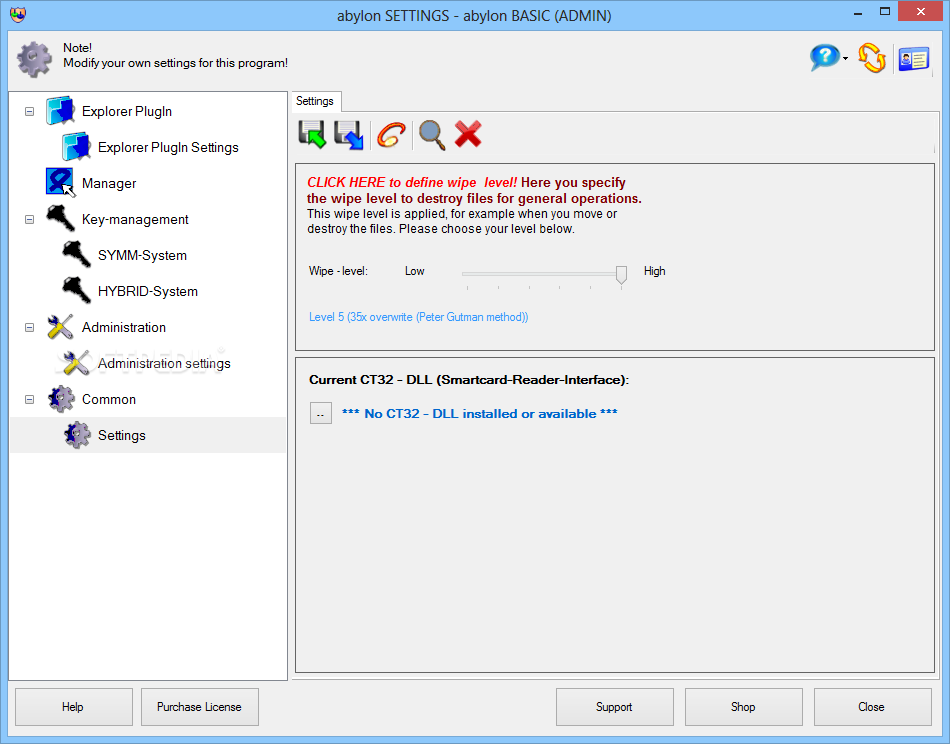The width and height of the screenshot is (950, 744).
Task: Select Key-management in the tree
Action: tap(135, 219)
